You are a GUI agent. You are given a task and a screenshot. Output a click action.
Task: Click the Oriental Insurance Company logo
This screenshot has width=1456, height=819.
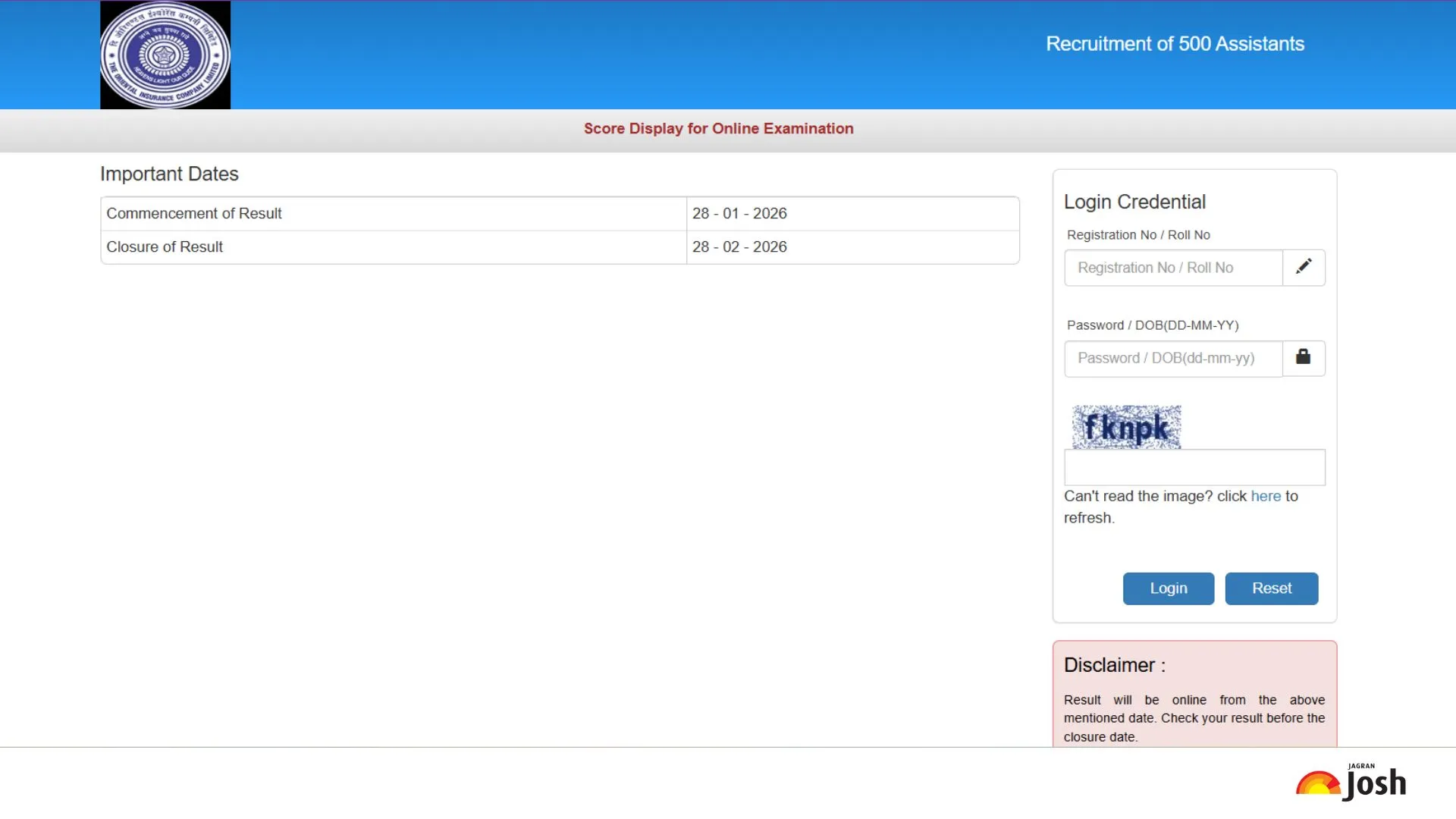(165, 55)
